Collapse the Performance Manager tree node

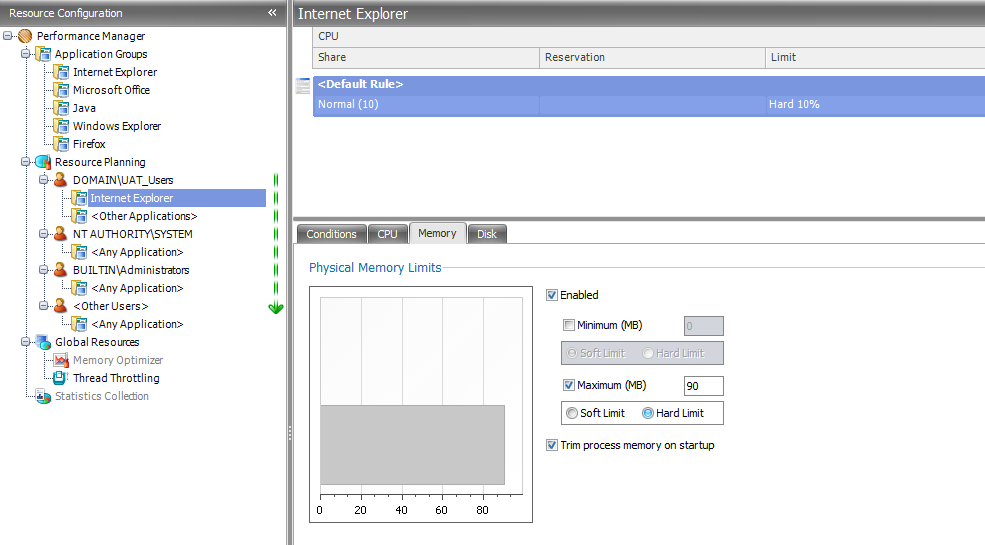[8, 36]
